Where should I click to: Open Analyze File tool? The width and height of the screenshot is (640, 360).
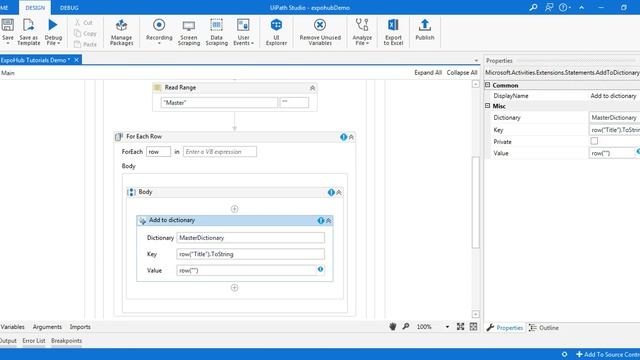tap(362, 32)
